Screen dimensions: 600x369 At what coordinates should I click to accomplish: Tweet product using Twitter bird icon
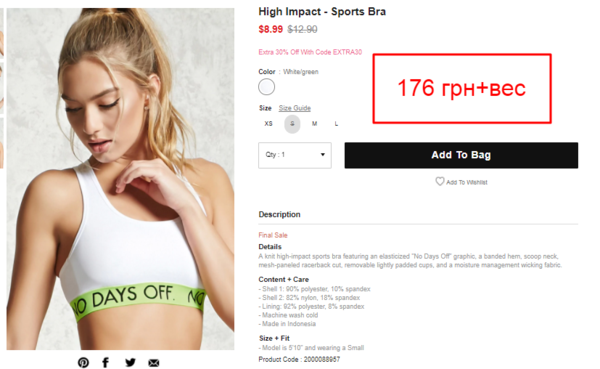[130, 362]
